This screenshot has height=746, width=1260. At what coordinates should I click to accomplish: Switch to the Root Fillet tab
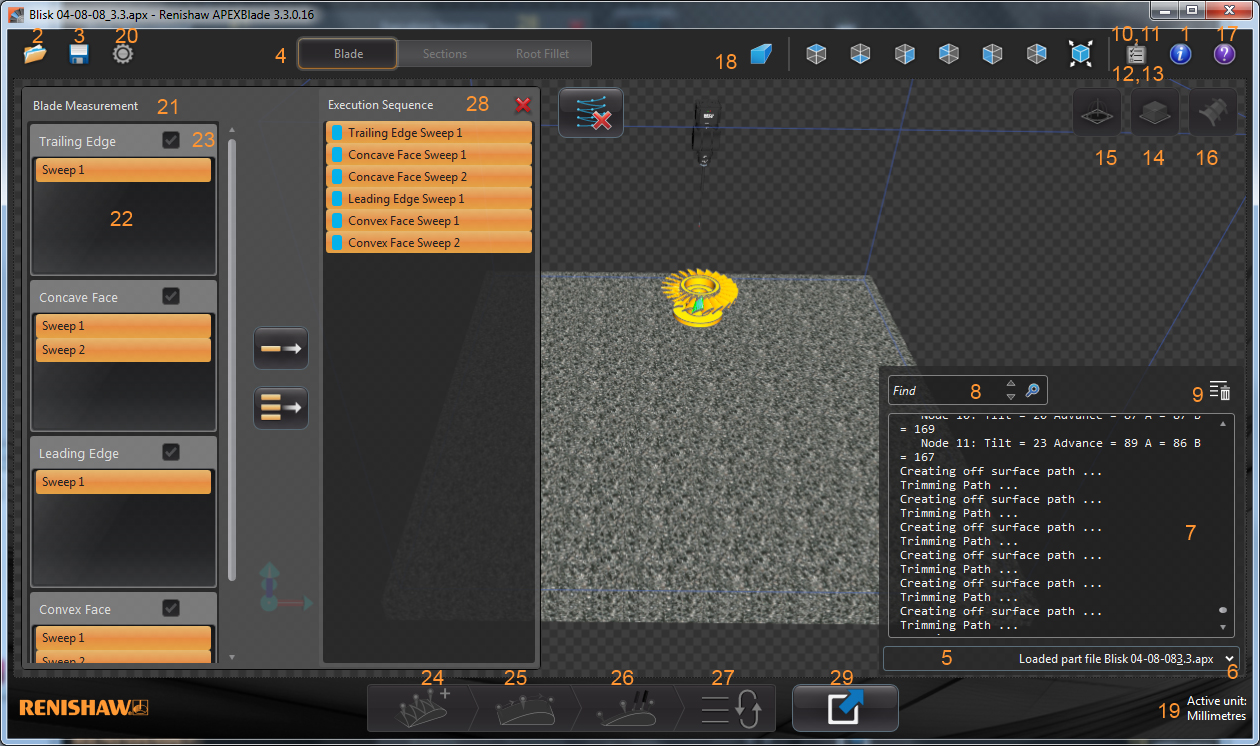click(542, 54)
